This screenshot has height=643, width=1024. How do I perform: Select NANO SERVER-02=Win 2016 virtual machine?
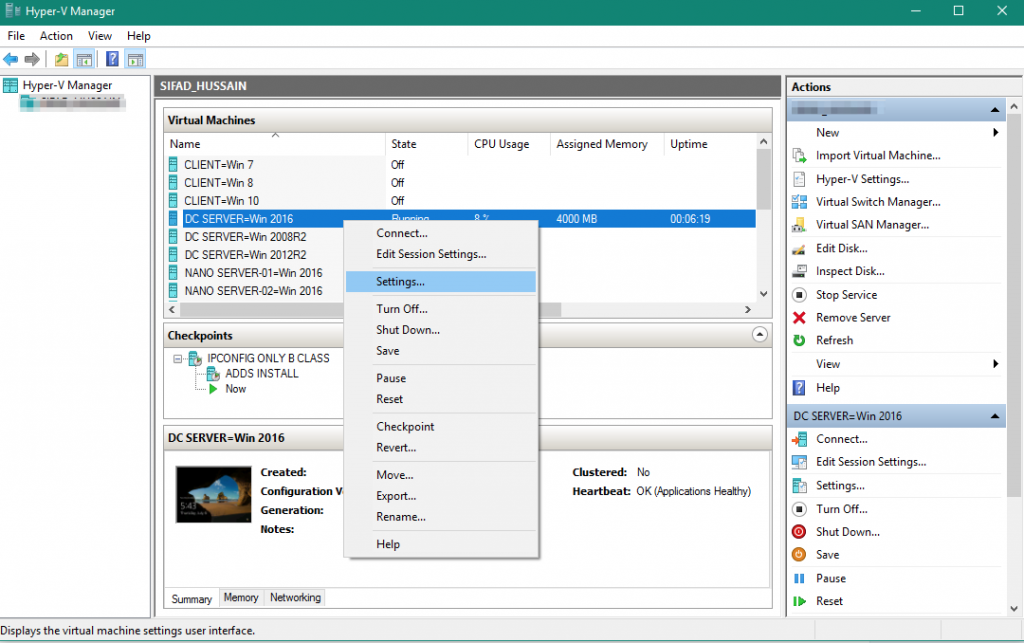pyautogui.click(x=255, y=291)
